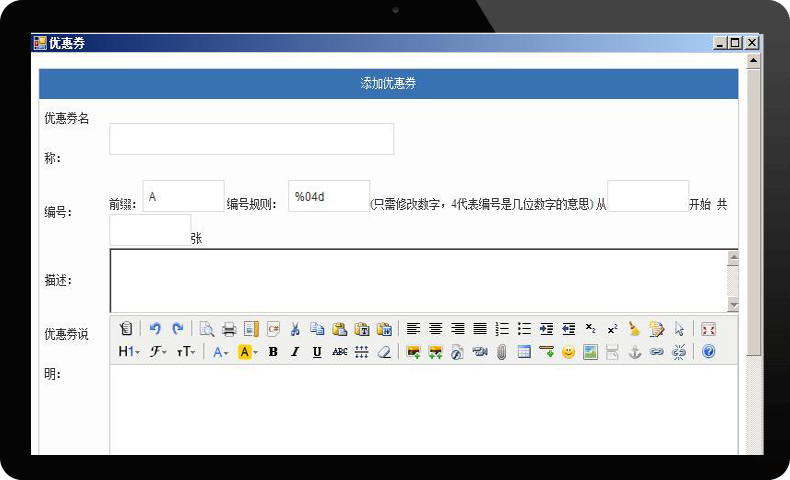Click the quick format notepad icon

point(657,329)
